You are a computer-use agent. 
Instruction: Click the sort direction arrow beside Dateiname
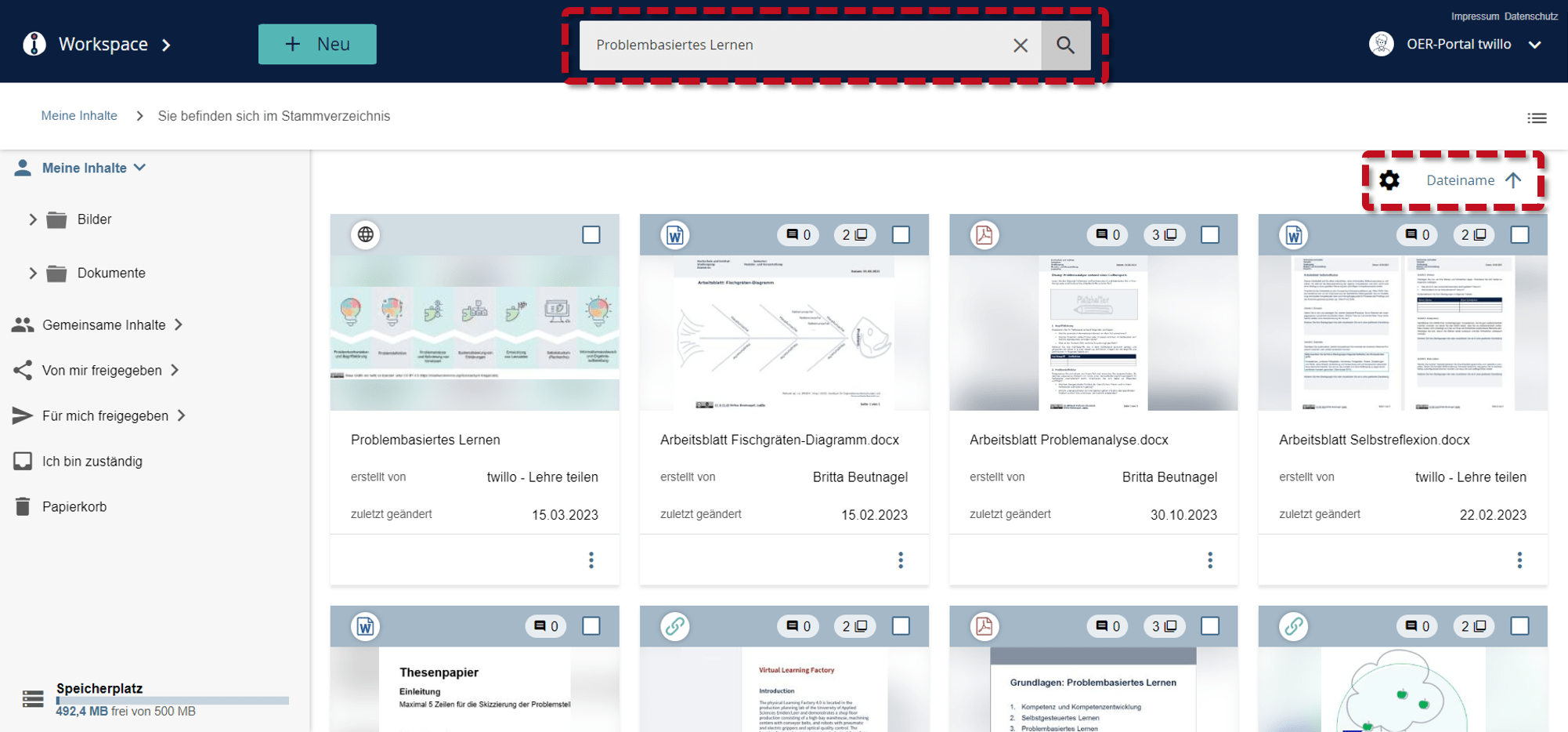pos(1513,180)
